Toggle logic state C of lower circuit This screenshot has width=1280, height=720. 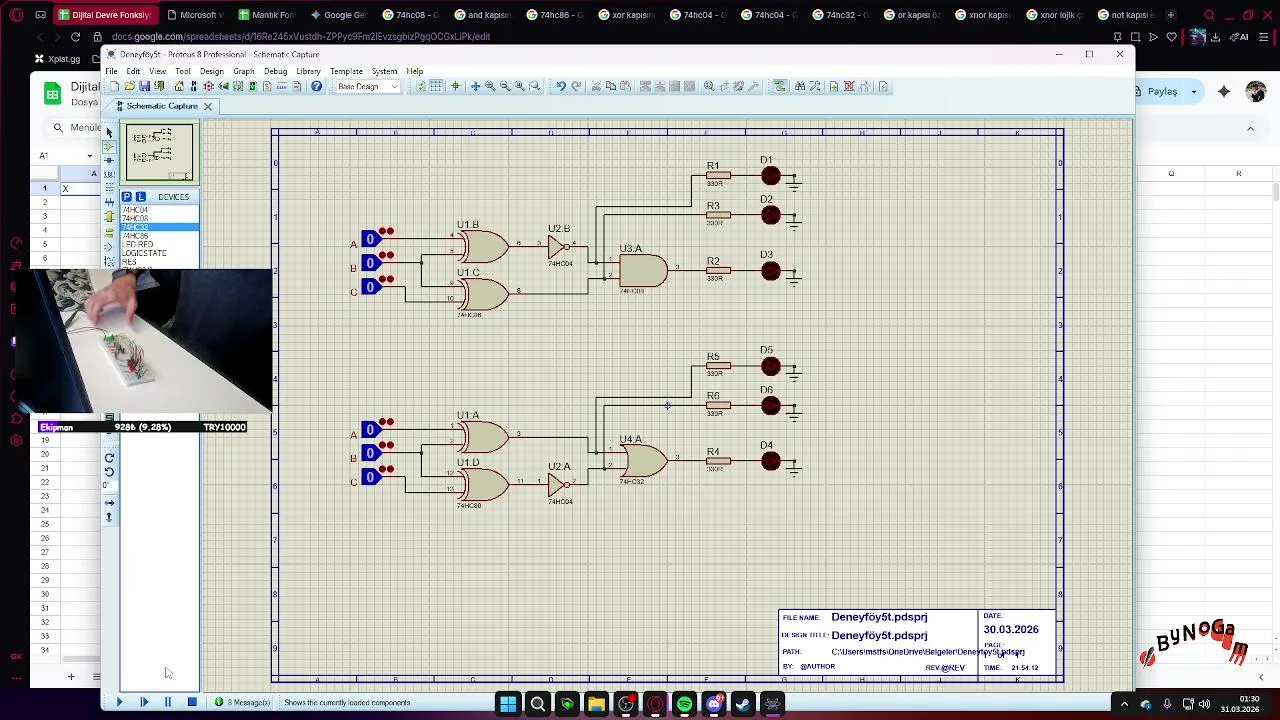370,478
